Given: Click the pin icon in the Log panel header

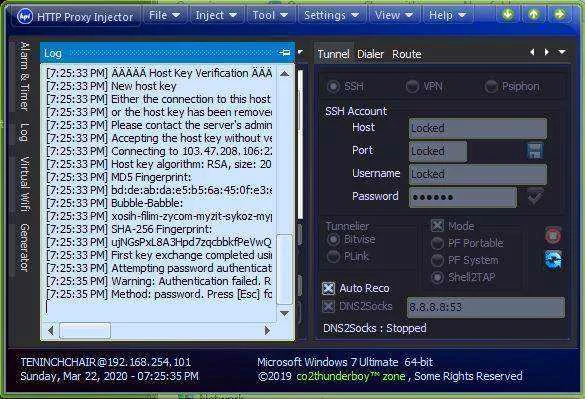Looking at the screenshot, I should click(x=285, y=53).
